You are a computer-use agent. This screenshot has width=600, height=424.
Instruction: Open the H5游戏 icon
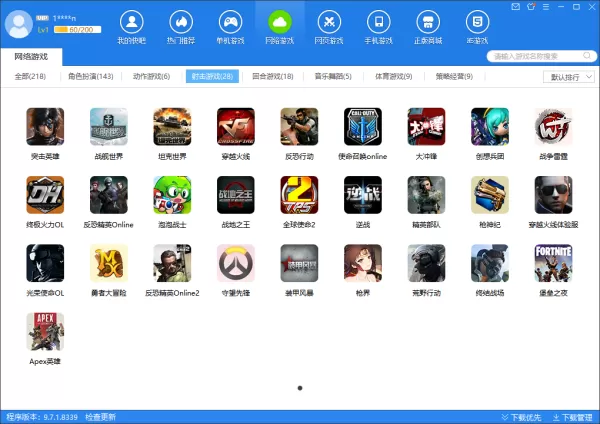tap(477, 22)
